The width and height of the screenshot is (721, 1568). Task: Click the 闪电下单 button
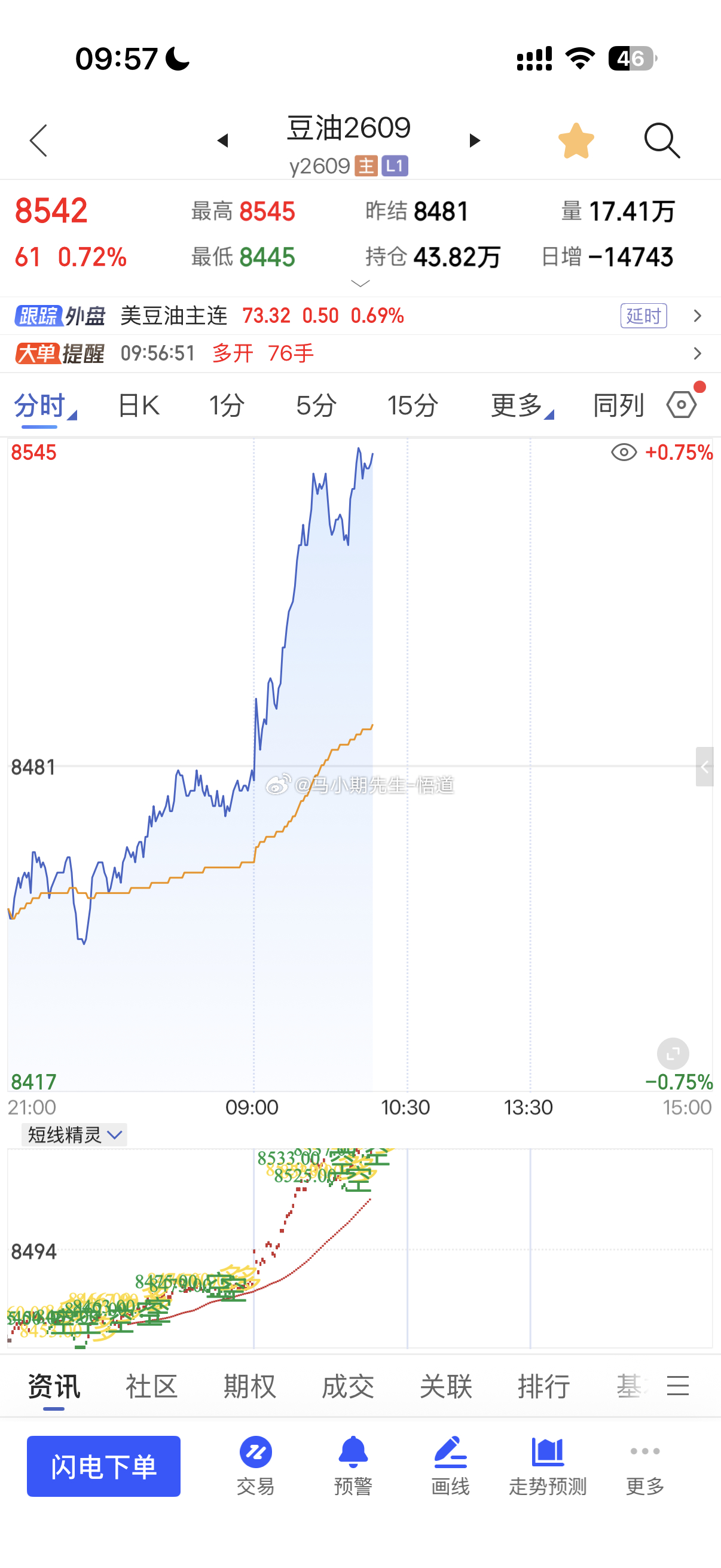(x=103, y=1466)
